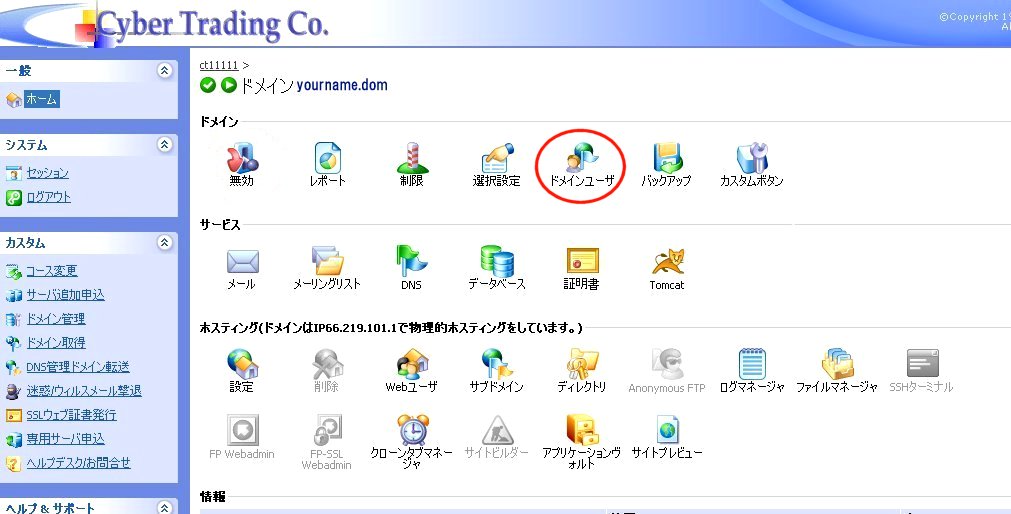Click the green enabled status check icon
1011x514 pixels.
(x=208, y=85)
